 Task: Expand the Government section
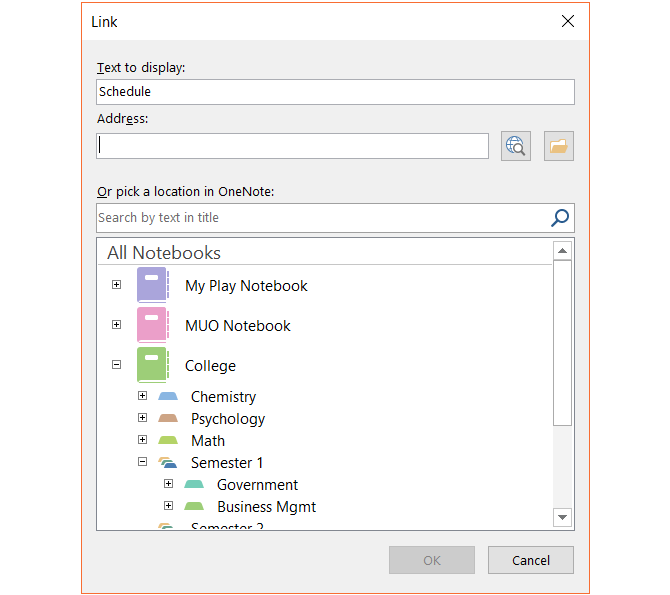168,483
